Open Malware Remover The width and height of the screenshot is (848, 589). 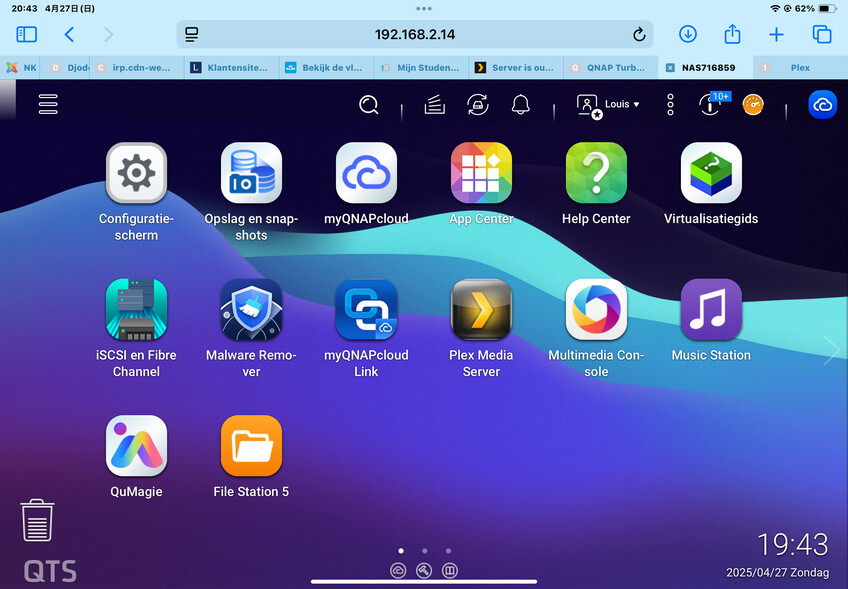coord(251,309)
